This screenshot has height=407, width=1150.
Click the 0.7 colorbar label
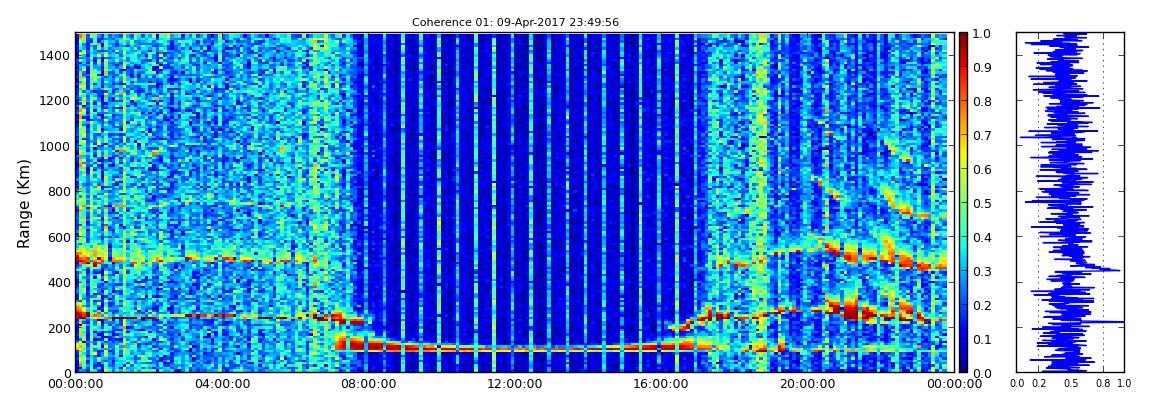(982, 136)
